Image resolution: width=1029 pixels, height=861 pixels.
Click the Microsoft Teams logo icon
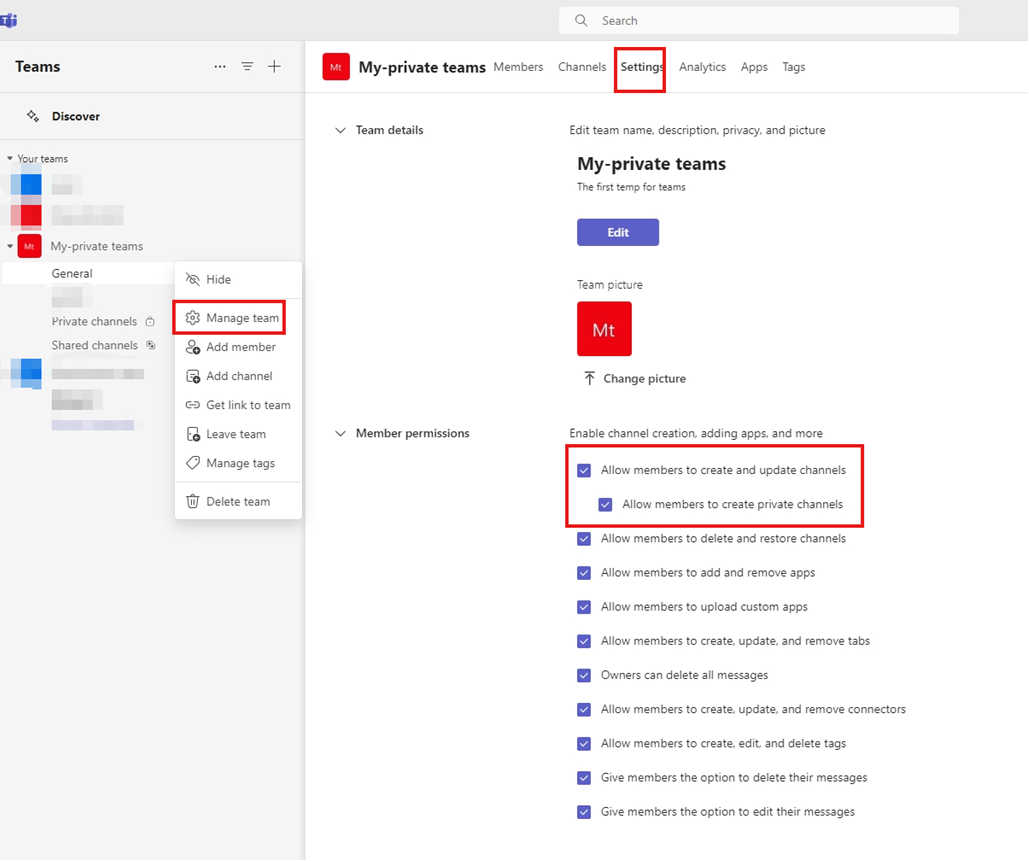click(9, 20)
